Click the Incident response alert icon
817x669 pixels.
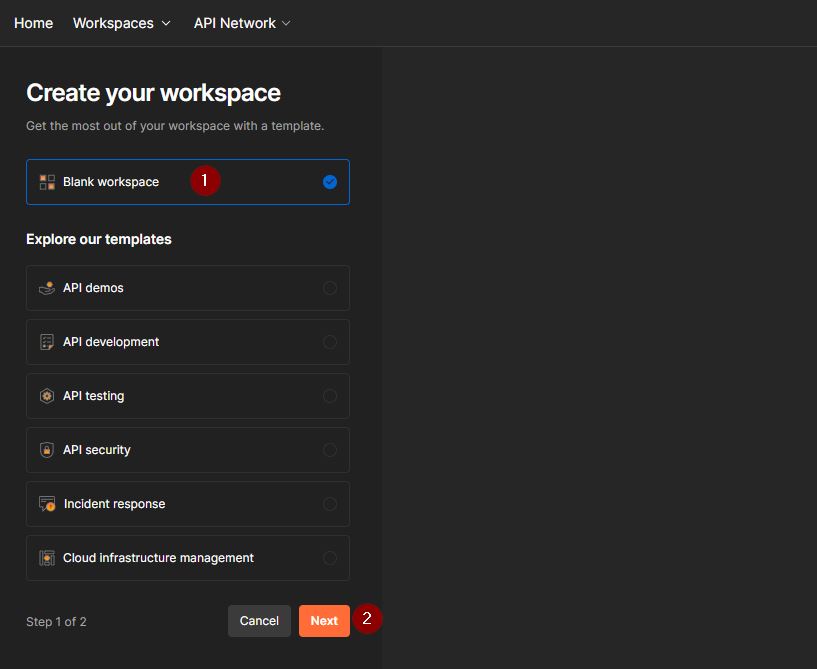(47, 504)
